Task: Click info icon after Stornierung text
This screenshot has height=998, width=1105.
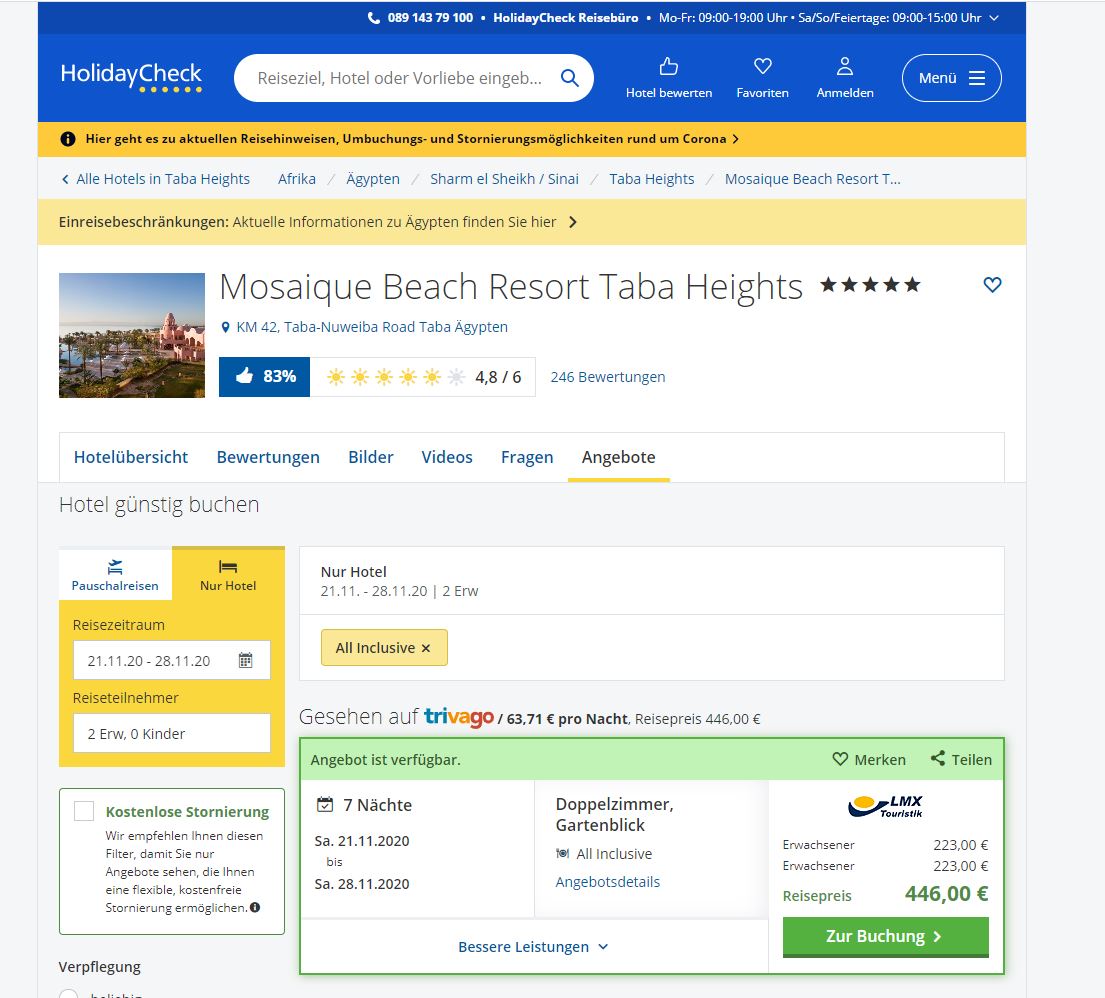Action: coord(255,908)
